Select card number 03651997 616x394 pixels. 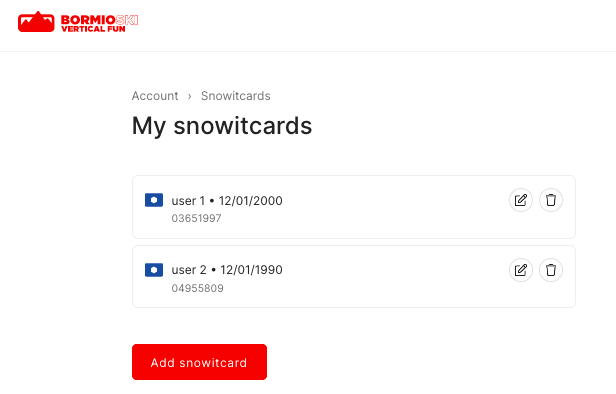pos(196,218)
